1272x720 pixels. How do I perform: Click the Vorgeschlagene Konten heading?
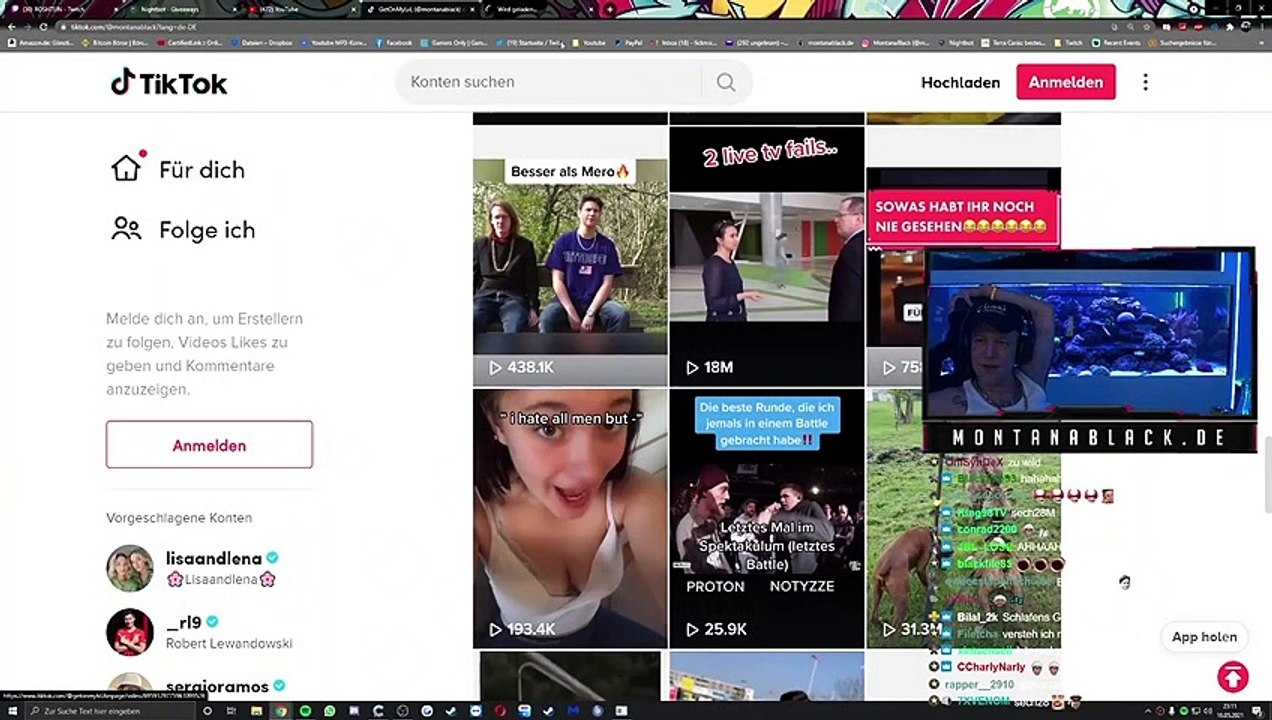click(179, 518)
